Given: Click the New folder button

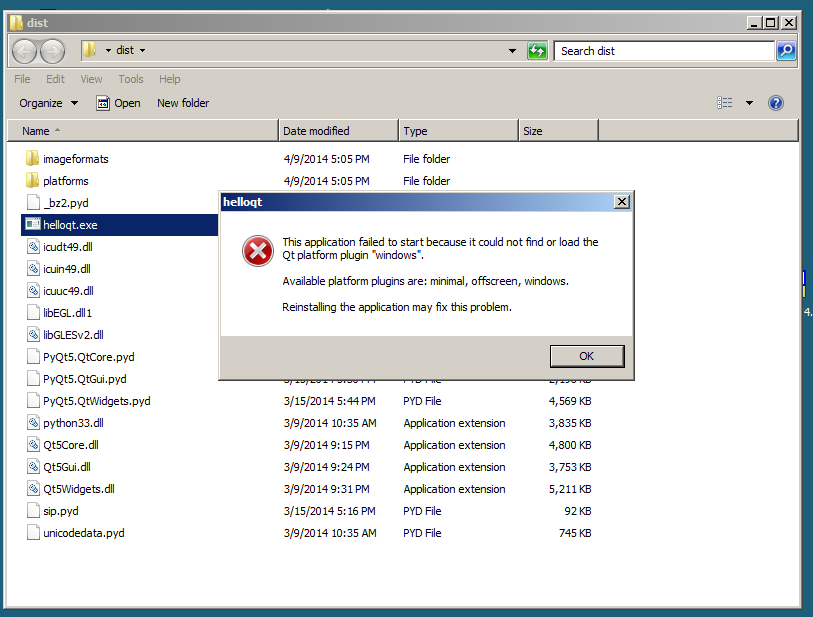Looking at the screenshot, I should coord(183,103).
